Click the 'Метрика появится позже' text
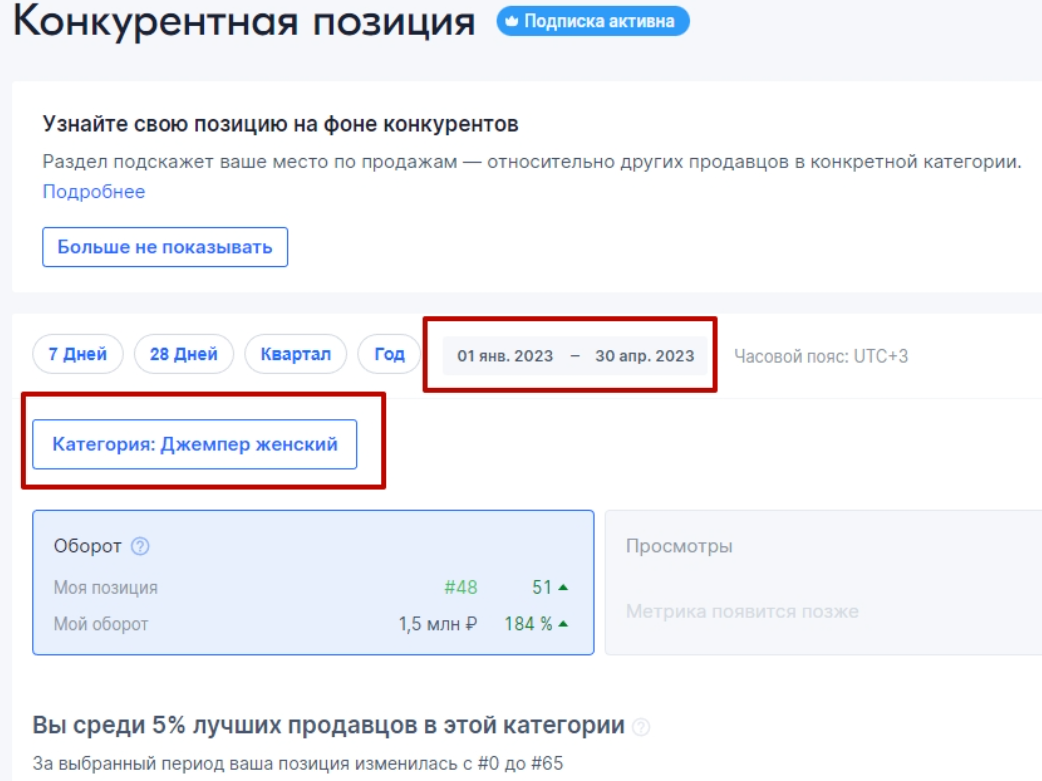The width and height of the screenshot is (1042, 781). click(742, 612)
